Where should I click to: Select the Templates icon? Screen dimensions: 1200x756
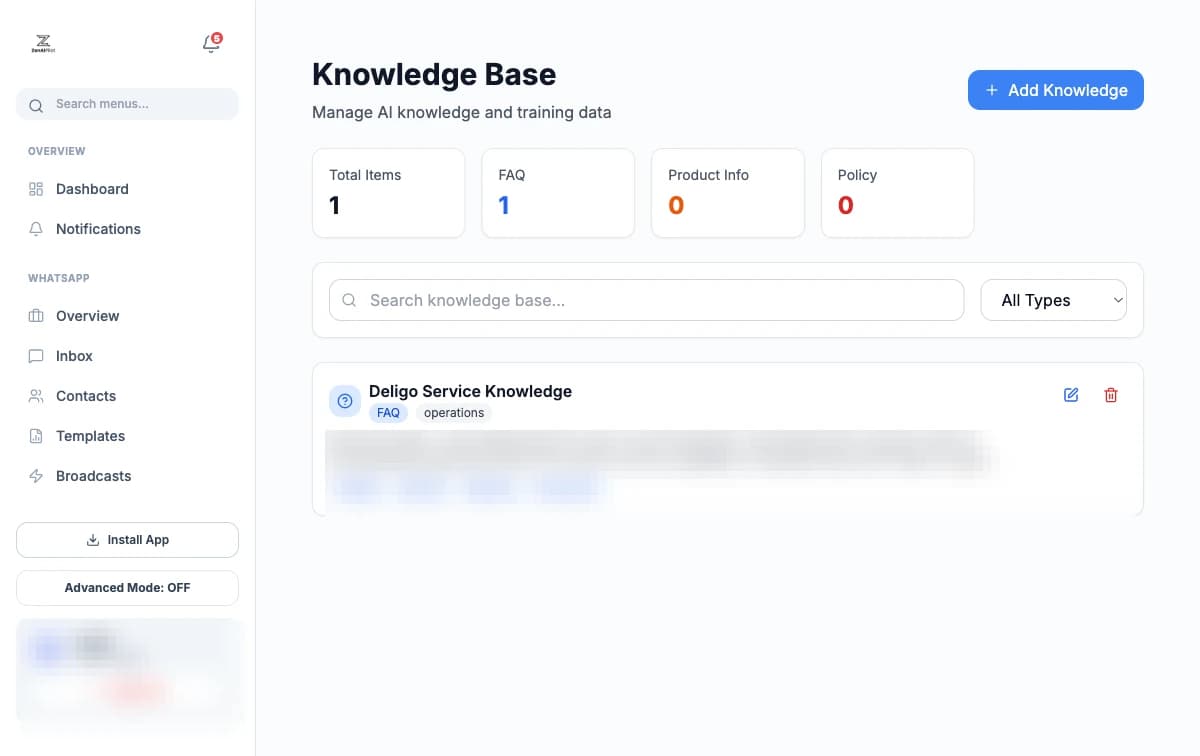(x=36, y=436)
